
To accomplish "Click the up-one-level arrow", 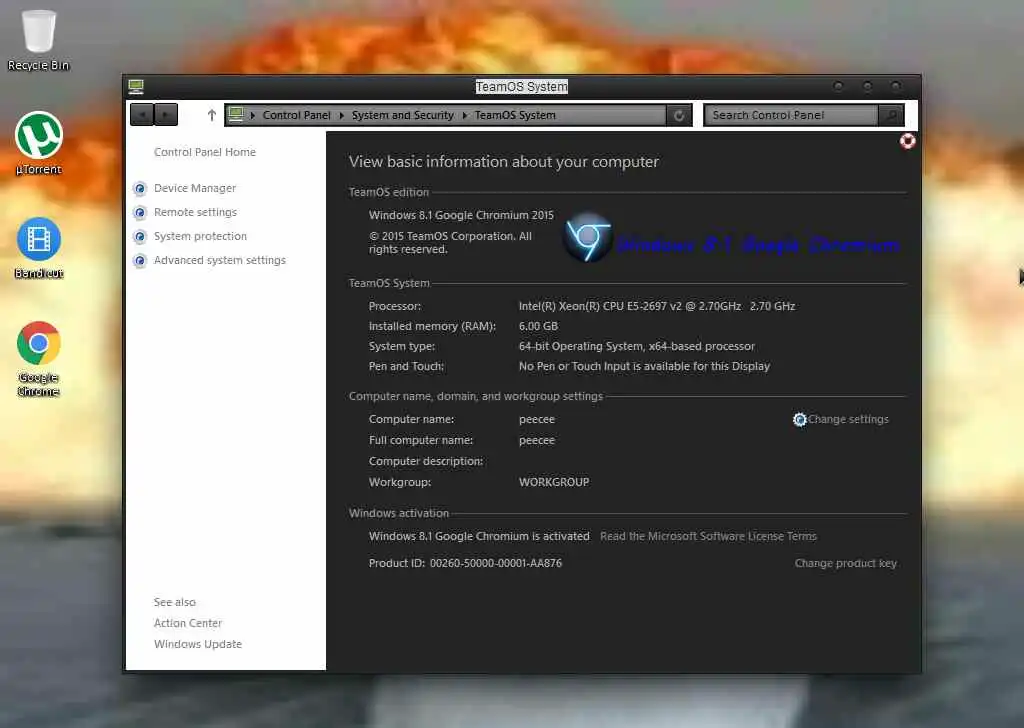I will point(211,115).
